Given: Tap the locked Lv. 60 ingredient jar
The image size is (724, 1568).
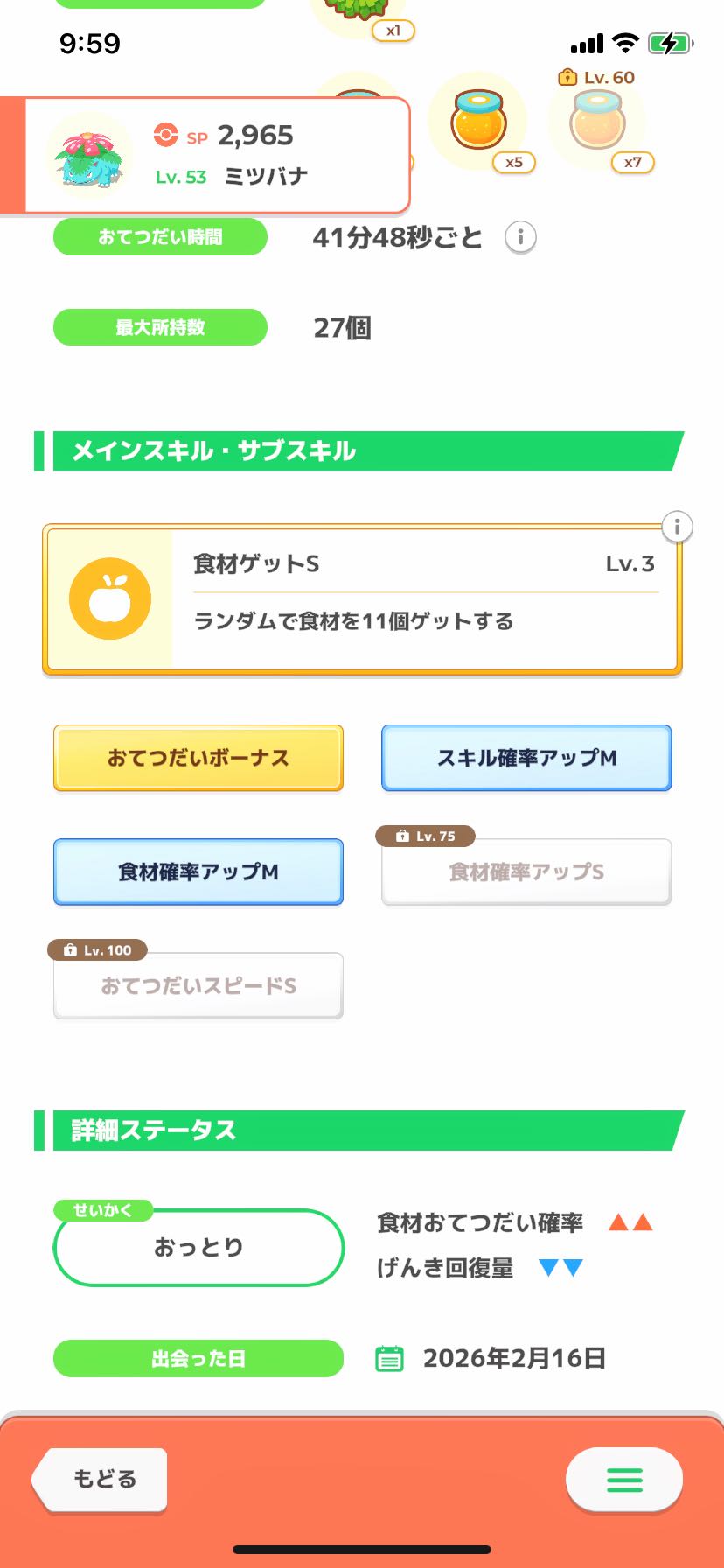Looking at the screenshot, I should point(597,122).
